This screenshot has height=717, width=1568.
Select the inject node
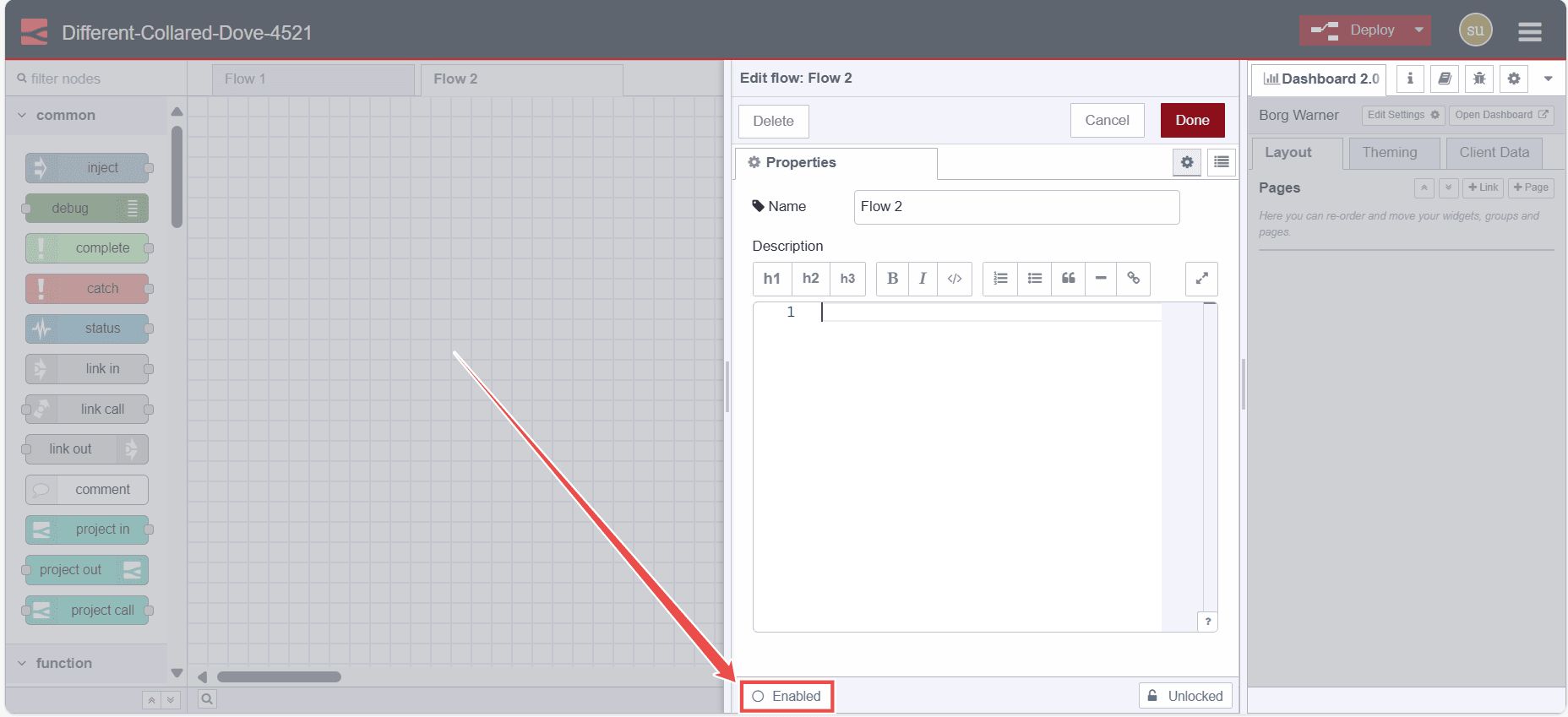[87, 168]
